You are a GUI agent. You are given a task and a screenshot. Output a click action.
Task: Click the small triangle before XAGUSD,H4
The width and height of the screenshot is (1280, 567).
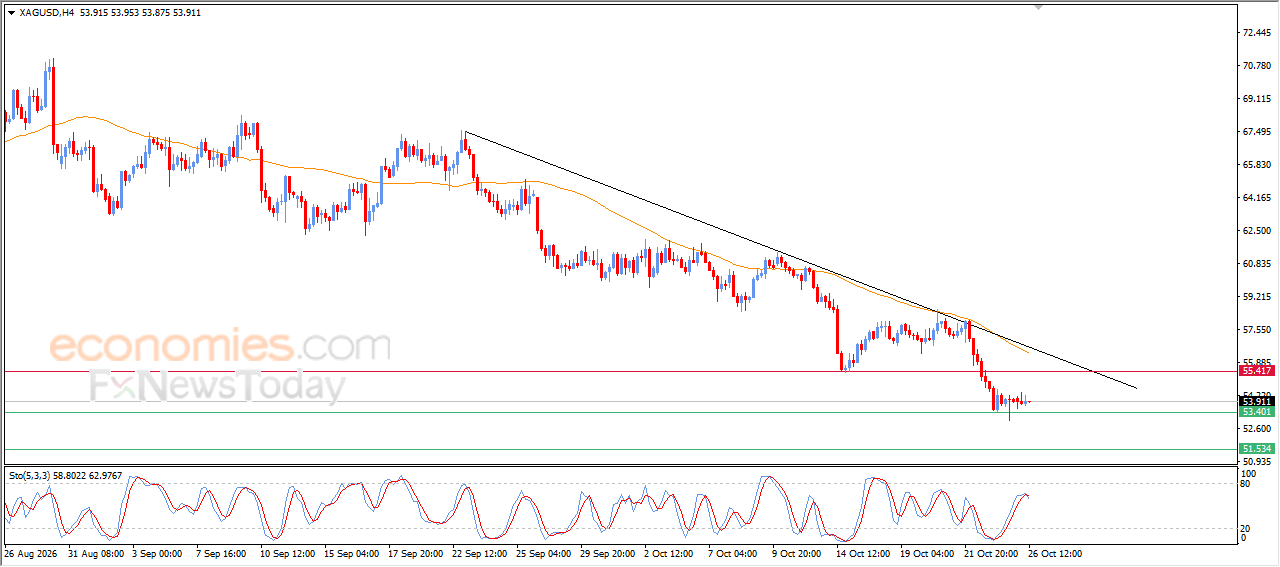pyautogui.click(x=11, y=13)
